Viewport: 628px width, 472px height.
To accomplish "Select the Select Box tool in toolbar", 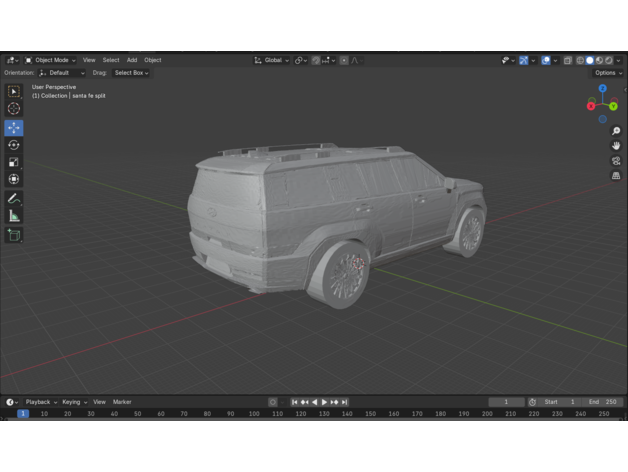I will point(14,92).
